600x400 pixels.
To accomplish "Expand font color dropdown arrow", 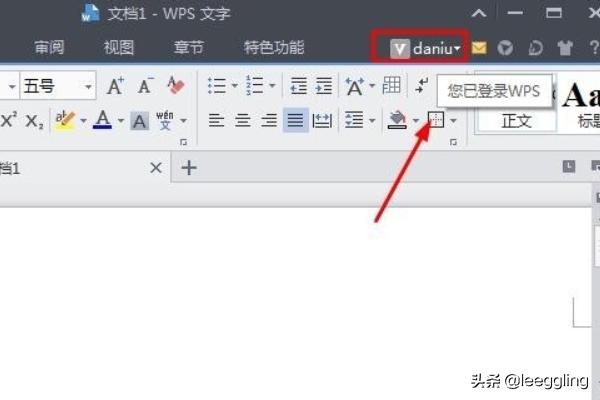I will (121, 121).
